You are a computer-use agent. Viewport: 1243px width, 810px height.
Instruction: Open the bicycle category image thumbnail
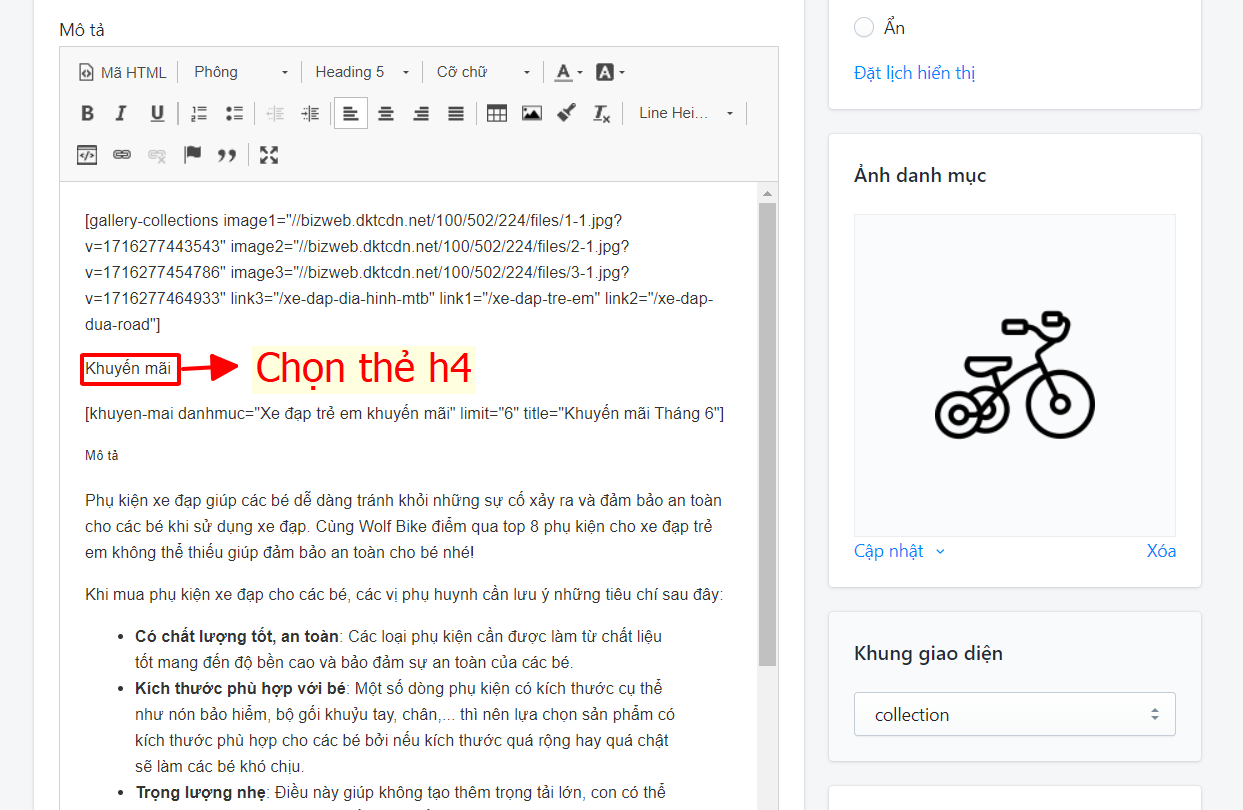1015,375
